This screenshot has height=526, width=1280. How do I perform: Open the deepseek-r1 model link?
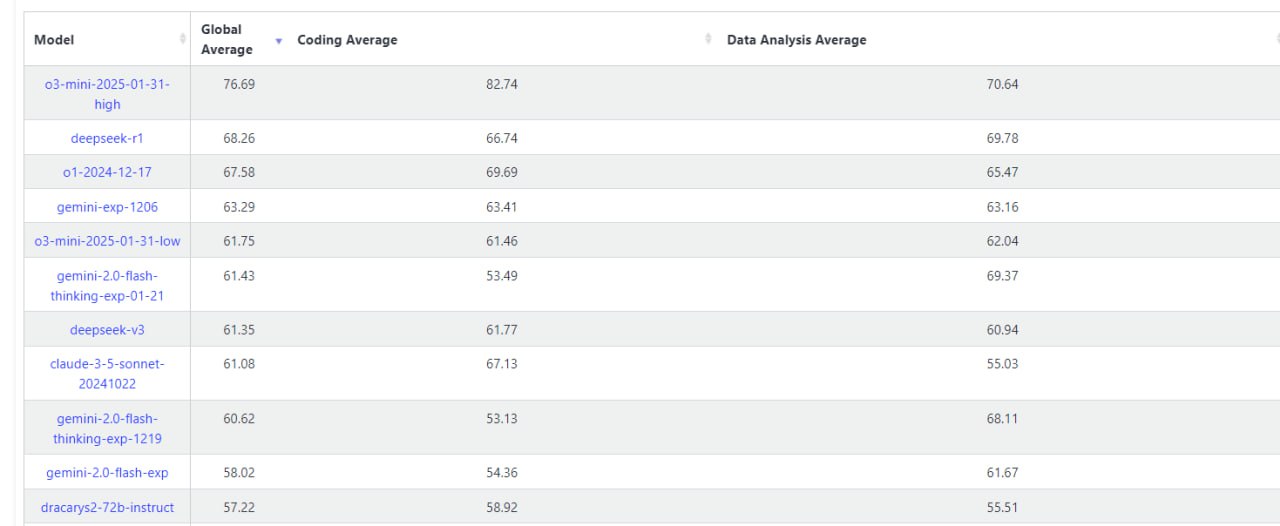point(107,138)
